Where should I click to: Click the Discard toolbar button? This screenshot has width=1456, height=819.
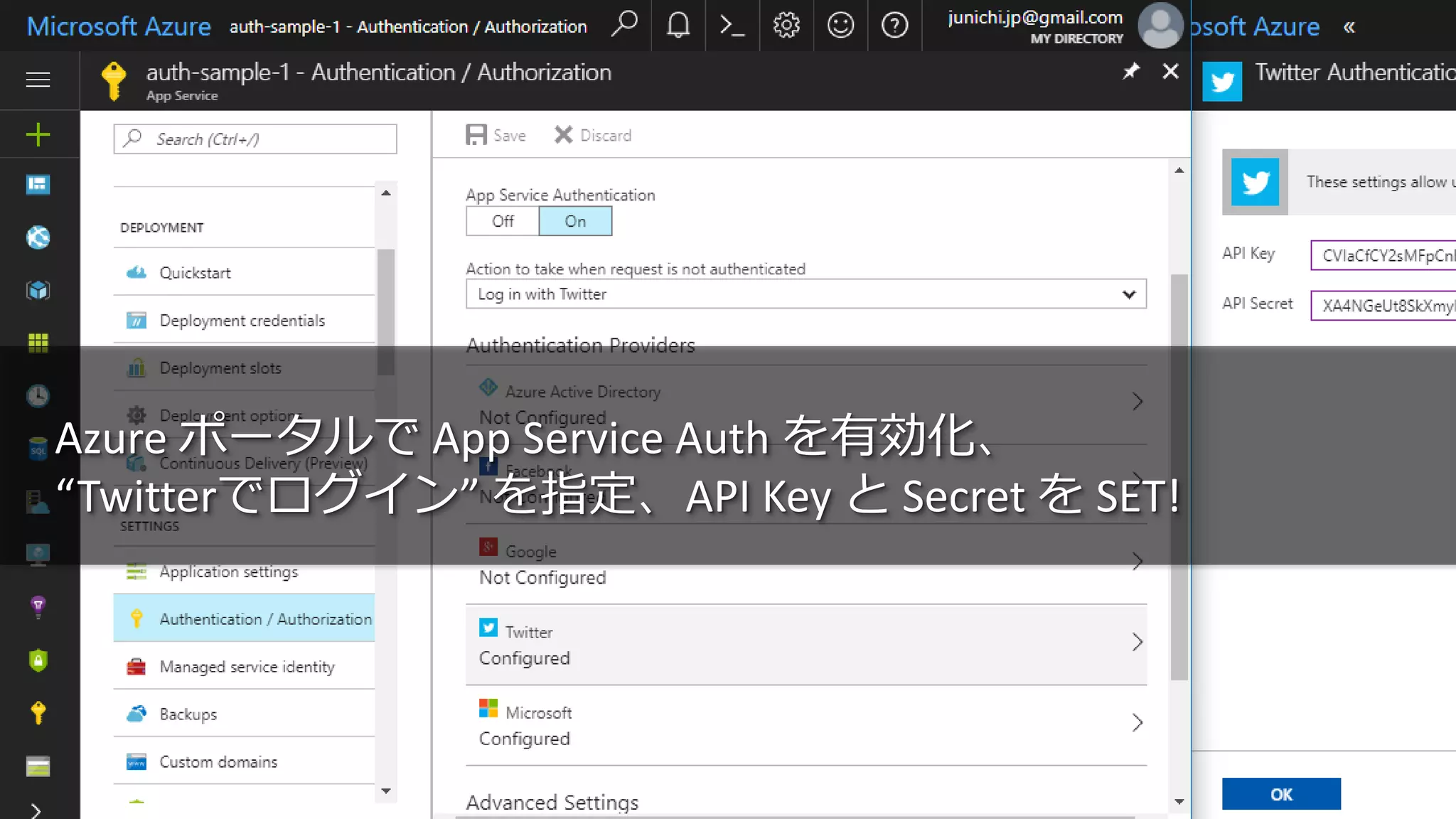coord(593,135)
